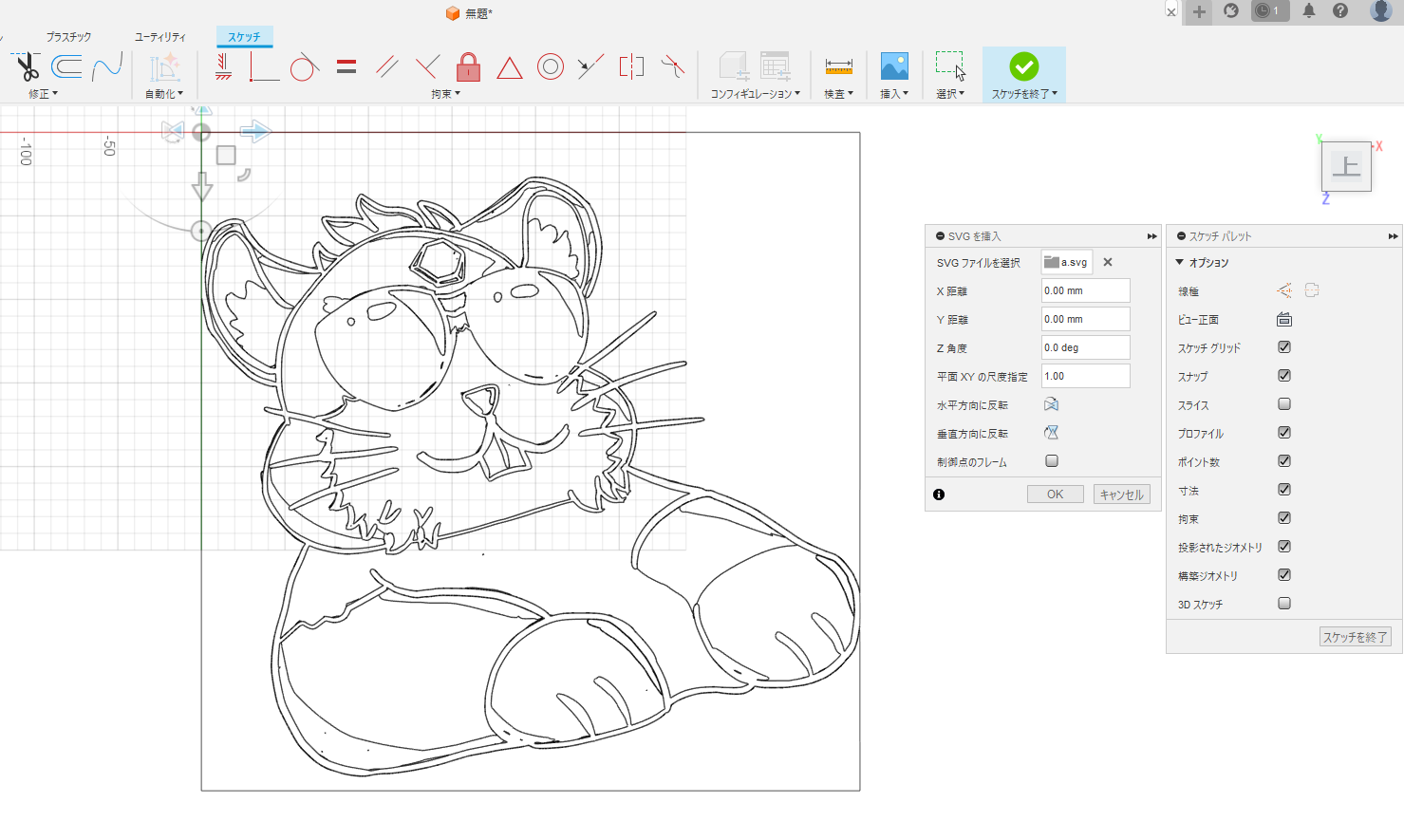Open the 選択 dropdown menu

[x=950, y=94]
